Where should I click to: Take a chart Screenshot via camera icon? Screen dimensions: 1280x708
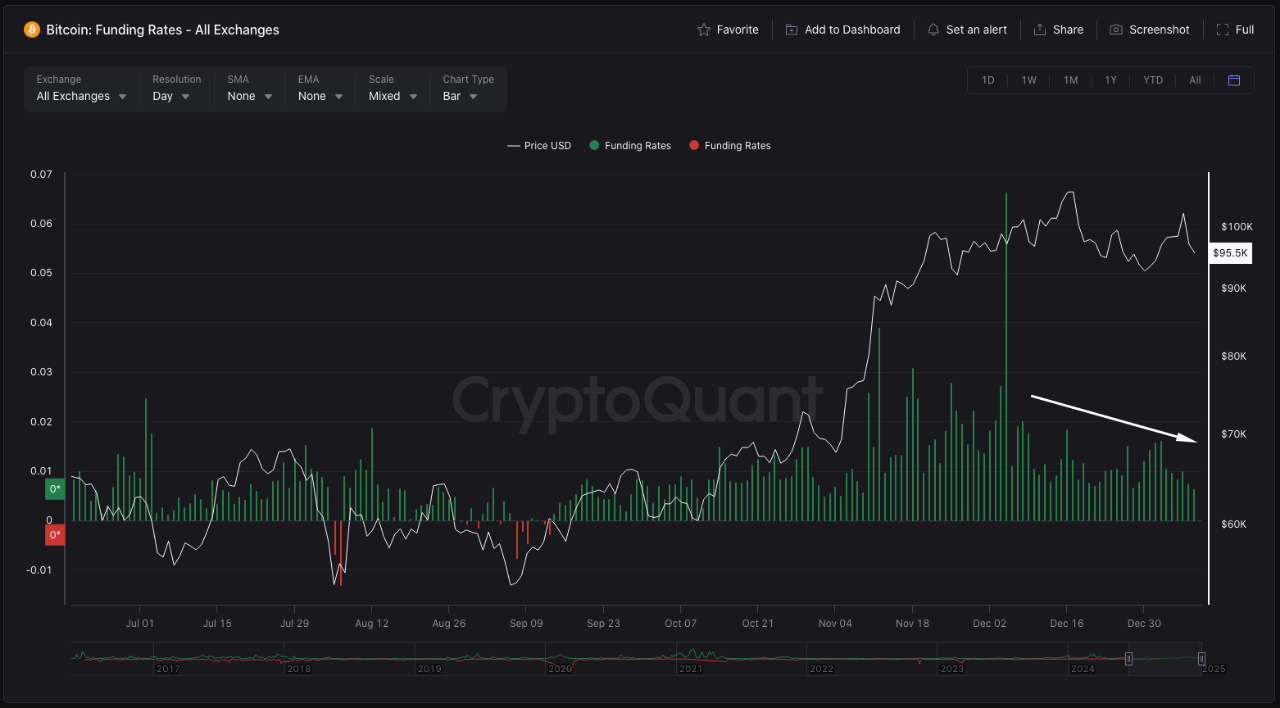1115,29
